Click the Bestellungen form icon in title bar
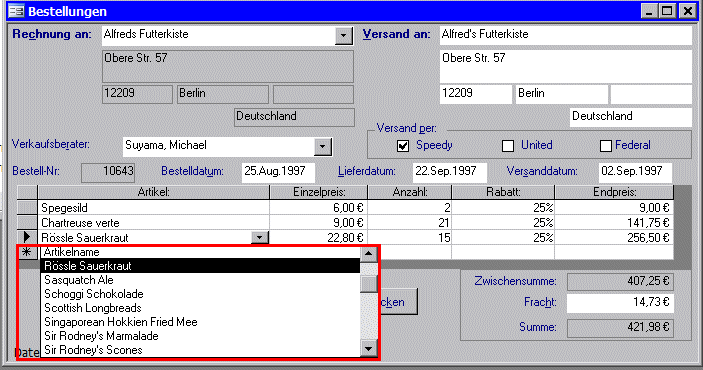 (x=16, y=11)
